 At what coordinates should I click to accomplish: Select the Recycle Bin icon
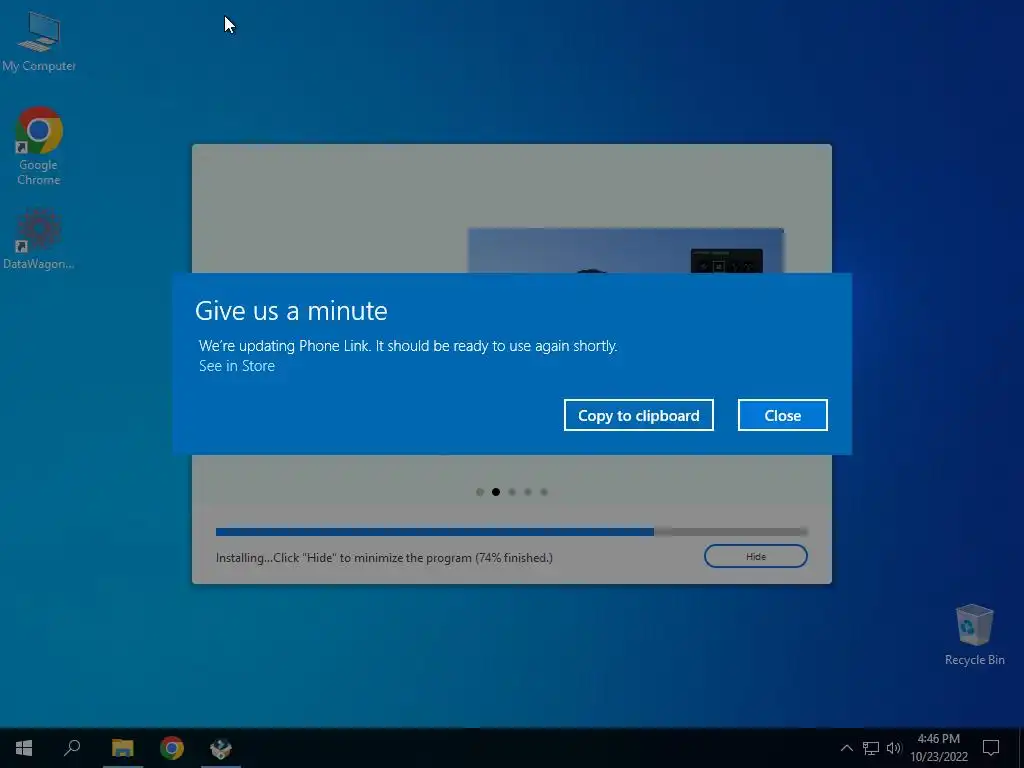coord(974,635)
